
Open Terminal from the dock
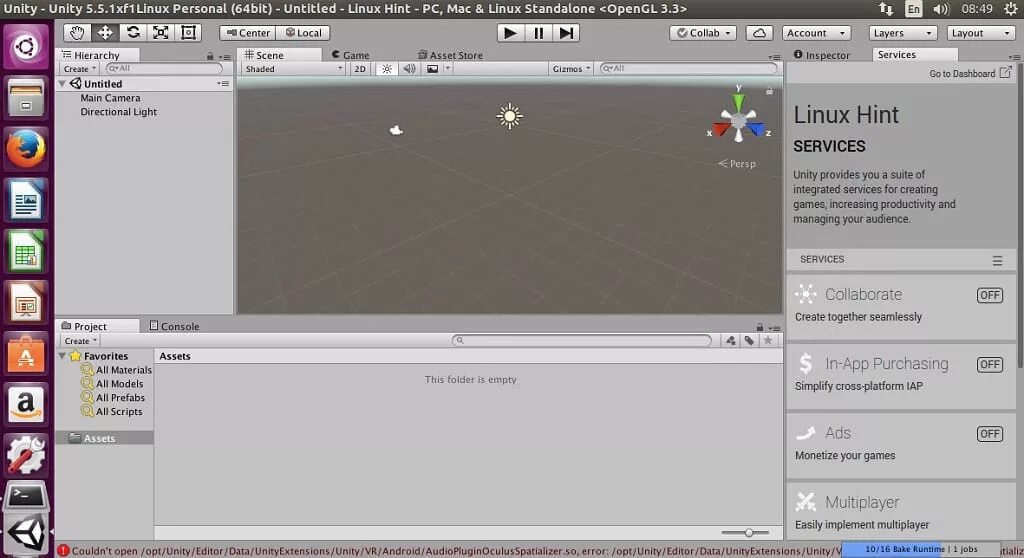coord(26,497)
